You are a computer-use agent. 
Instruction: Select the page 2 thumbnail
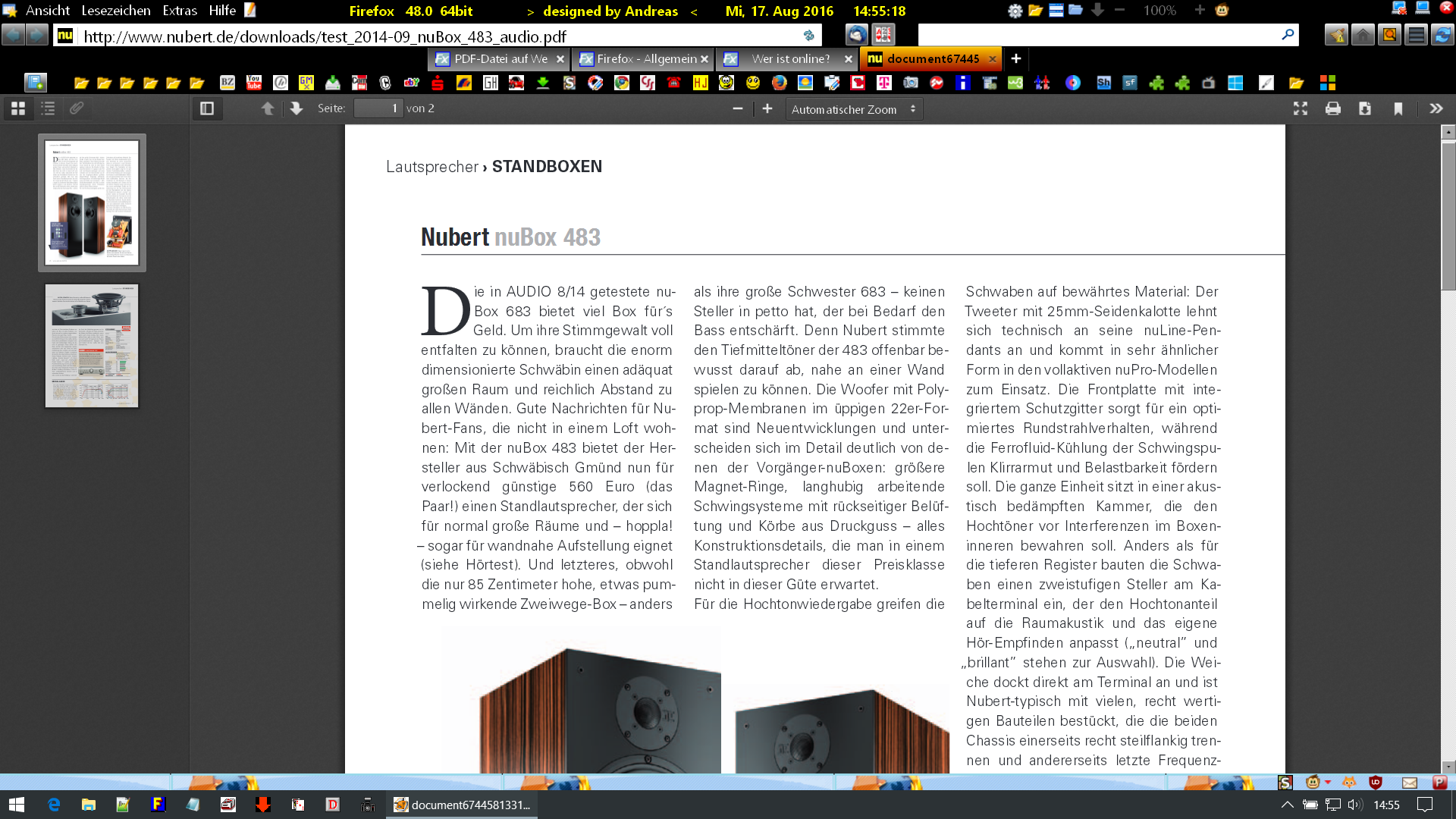click(x=92, y=346)
